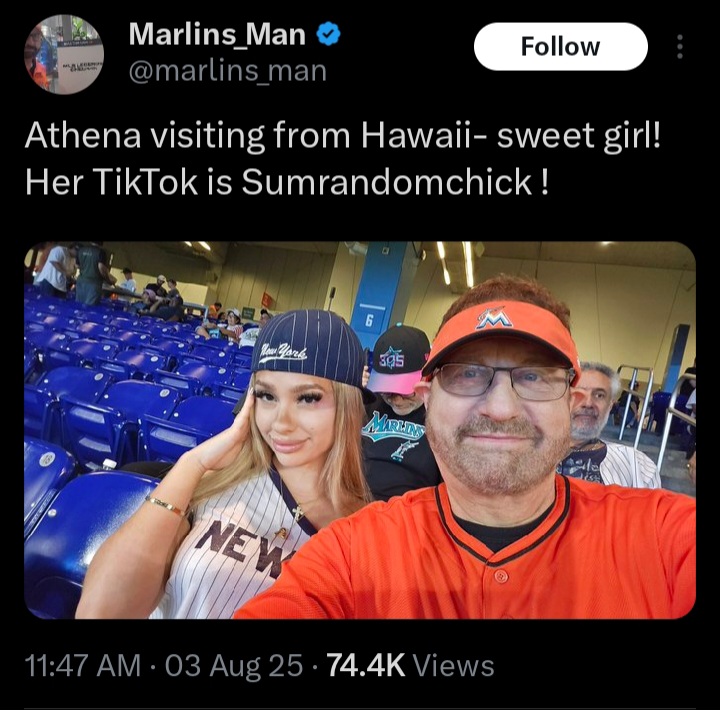Click the navy New York cap in photo
This screenshot has width=720, height=710.
pos(312,351)
